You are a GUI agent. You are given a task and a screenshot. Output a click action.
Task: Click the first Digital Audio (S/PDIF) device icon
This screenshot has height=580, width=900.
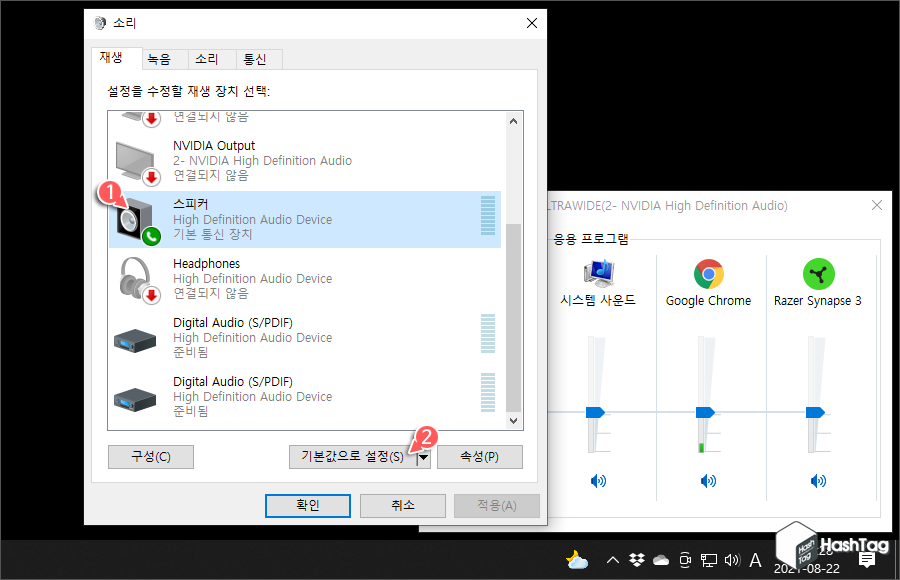click(x=135, y=340)
